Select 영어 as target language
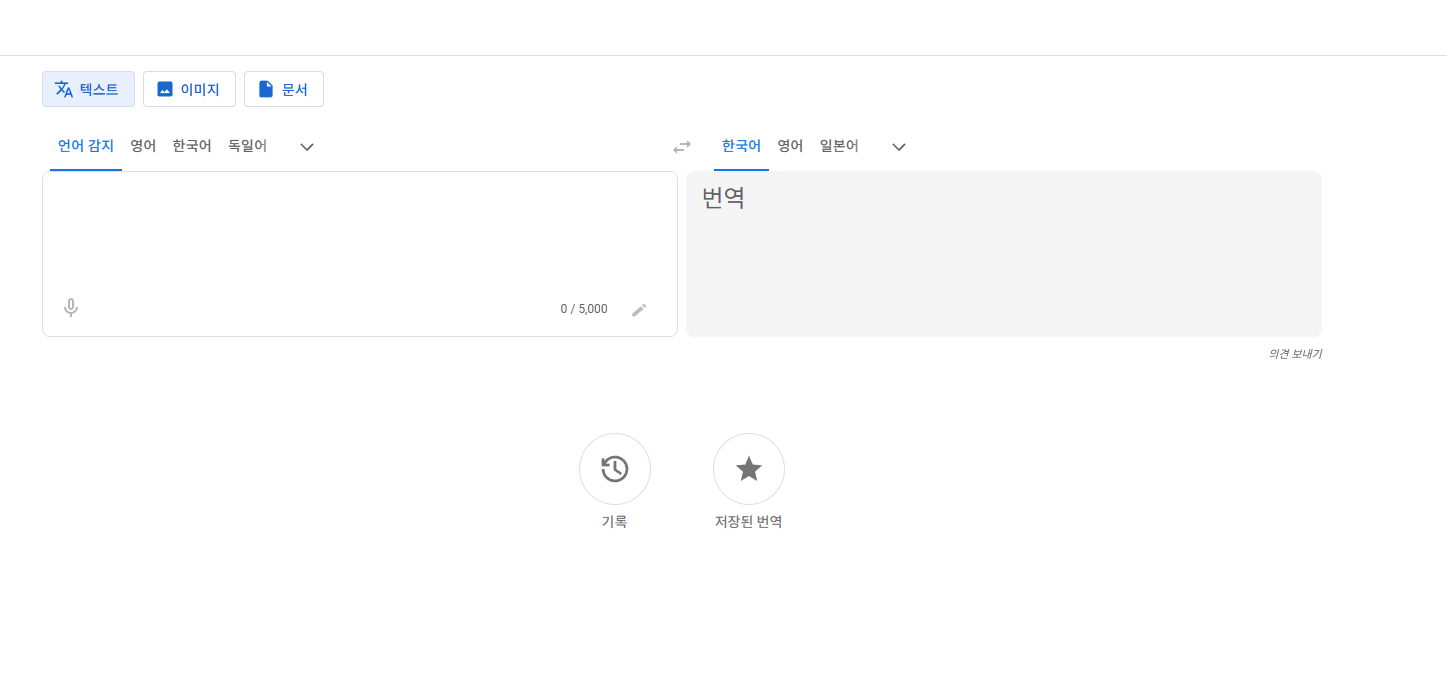Viewport: 1447px width, 681px height. tap(790, 146)
